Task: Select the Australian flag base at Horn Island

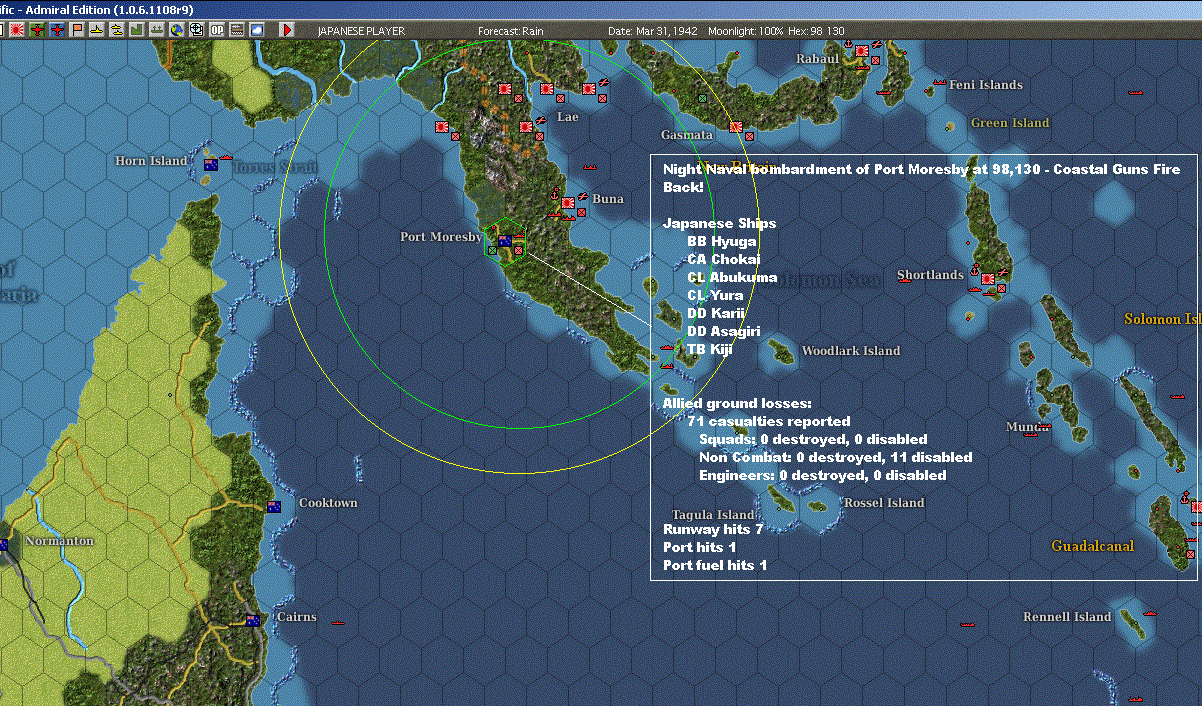Action: coord(211,164)
